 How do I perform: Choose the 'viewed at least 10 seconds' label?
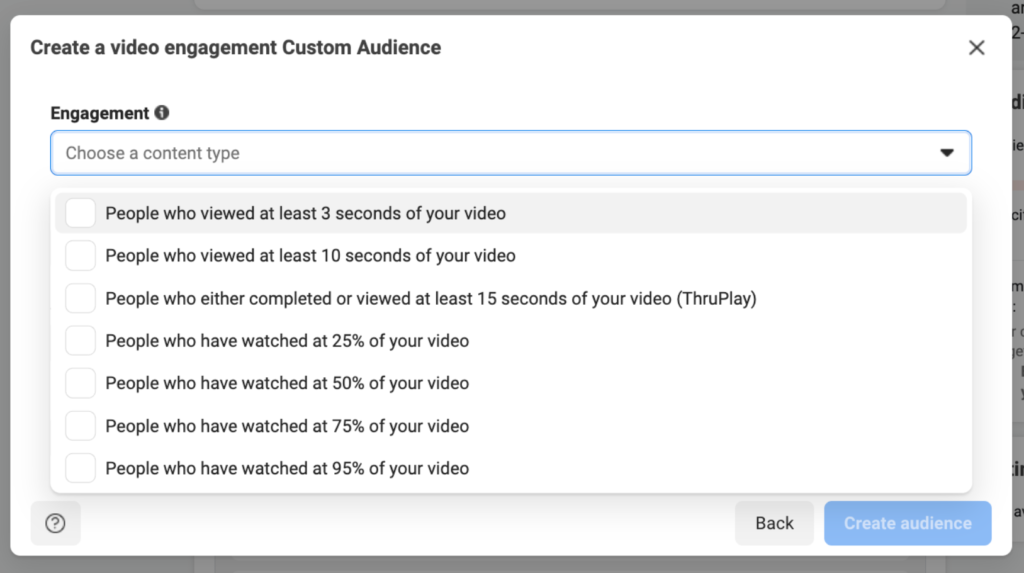point(310,255)
